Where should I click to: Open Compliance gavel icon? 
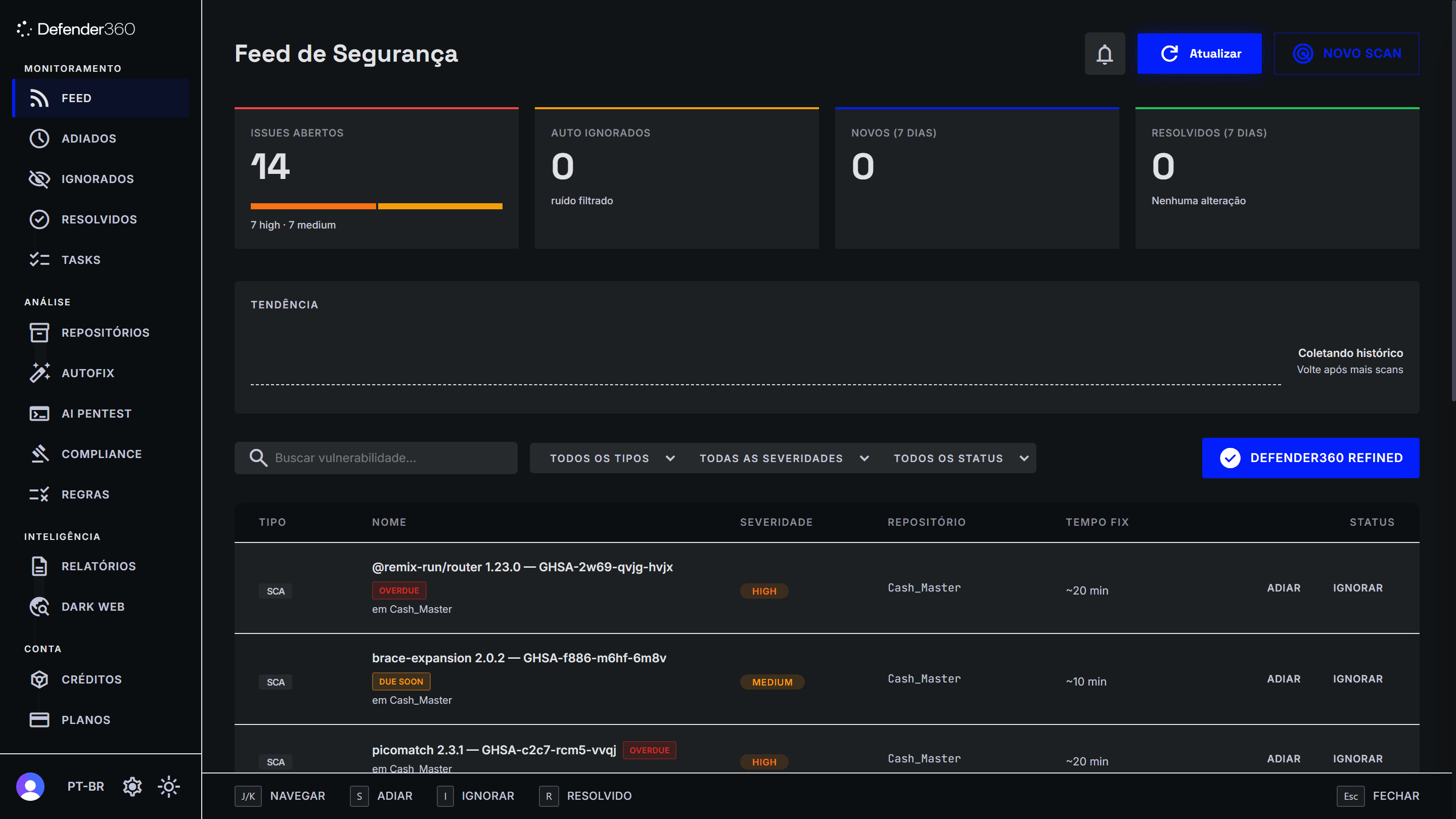click(39, 454)
